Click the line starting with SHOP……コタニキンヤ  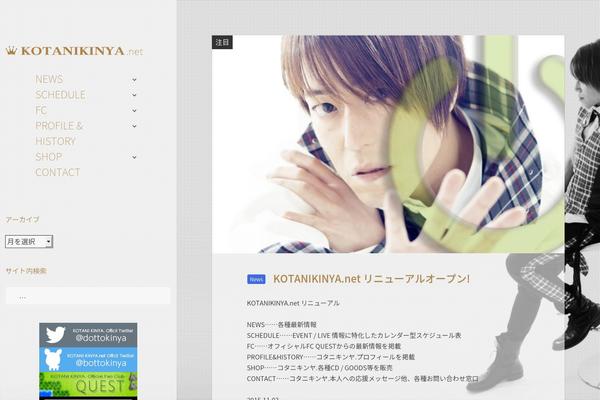(x=320, y=368)
